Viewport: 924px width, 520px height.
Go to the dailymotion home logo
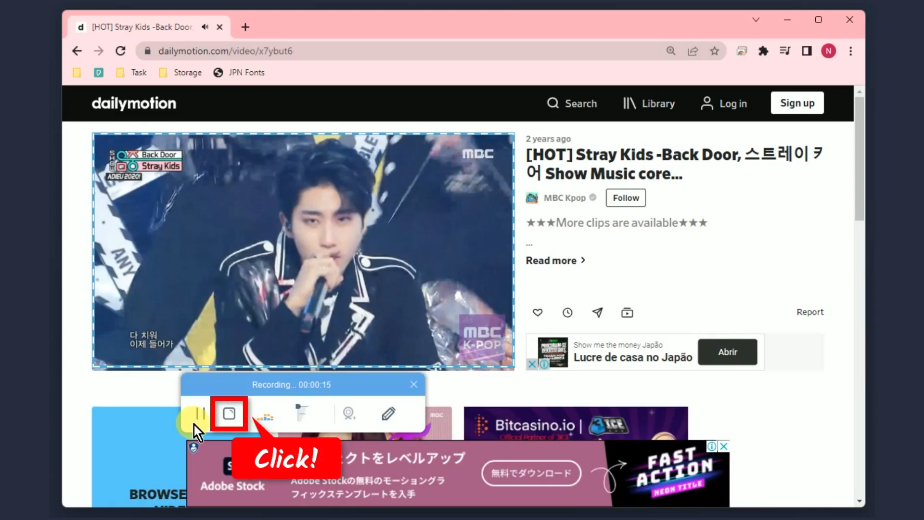(x=134, y=103)
